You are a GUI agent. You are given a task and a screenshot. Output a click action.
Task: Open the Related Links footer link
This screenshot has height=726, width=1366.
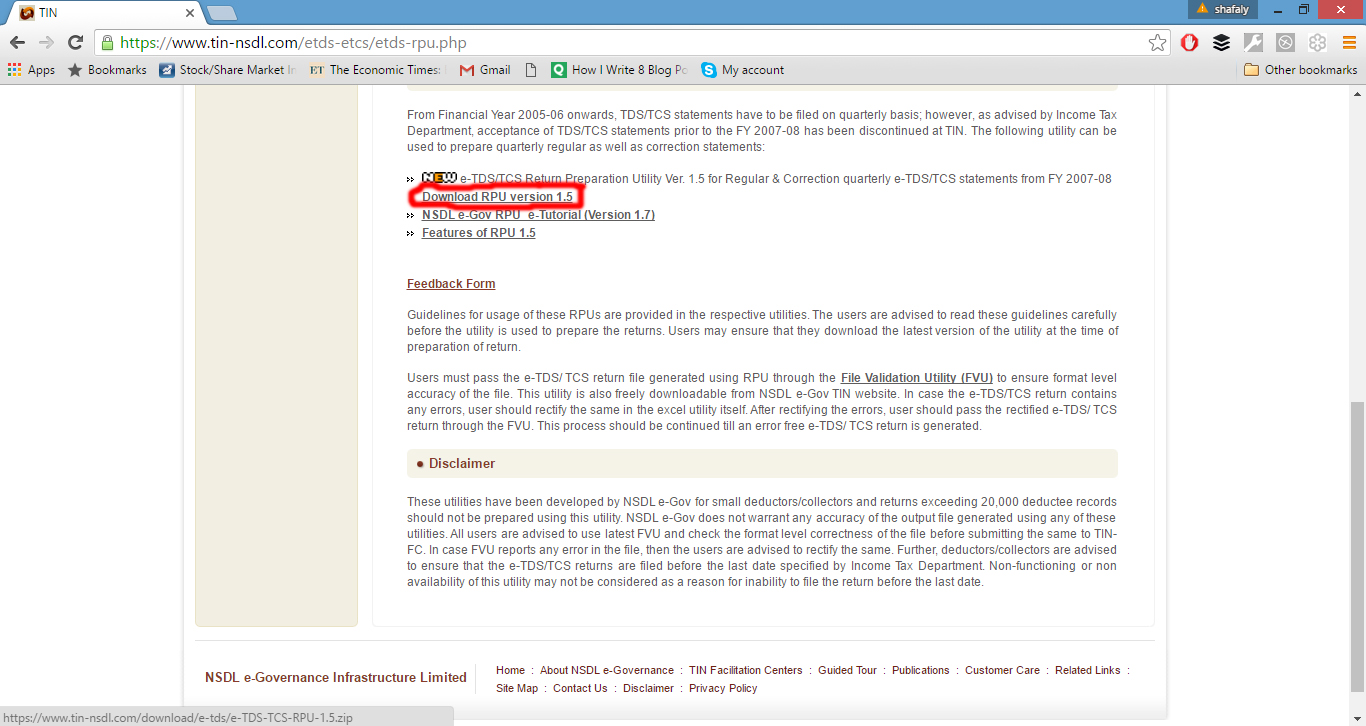point(1088,670)
